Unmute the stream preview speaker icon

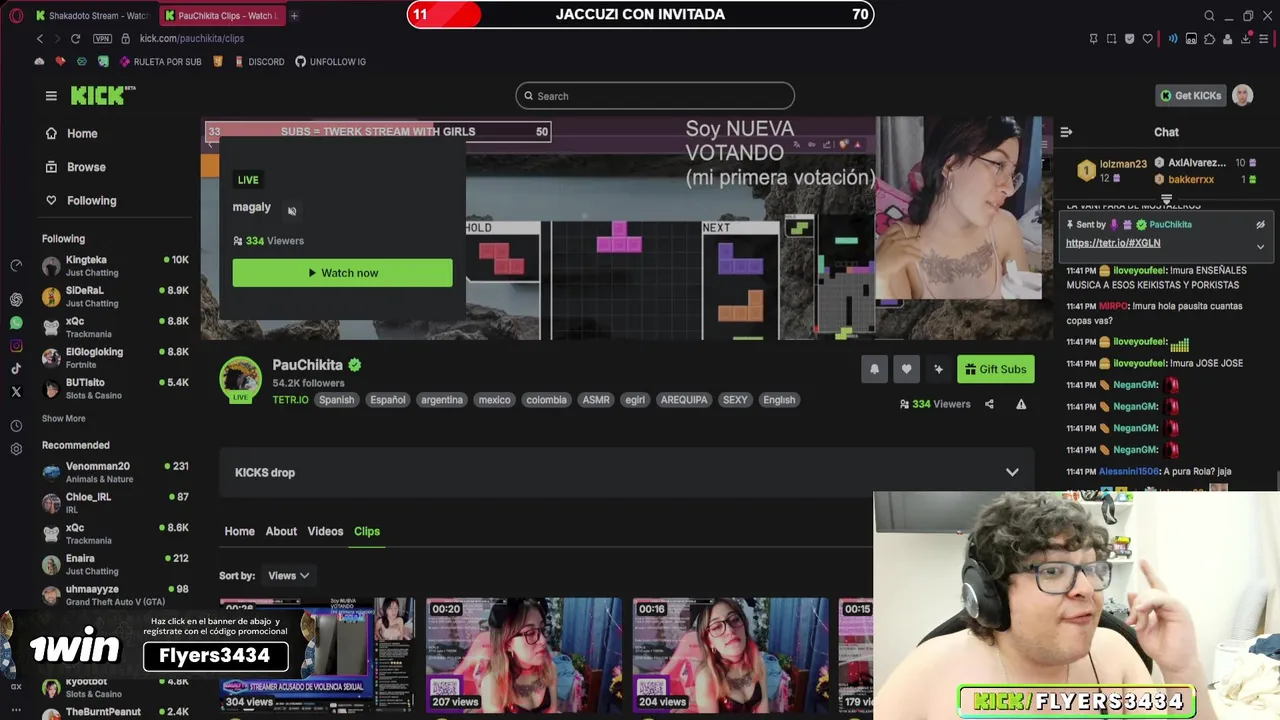[x=292, y=211]
